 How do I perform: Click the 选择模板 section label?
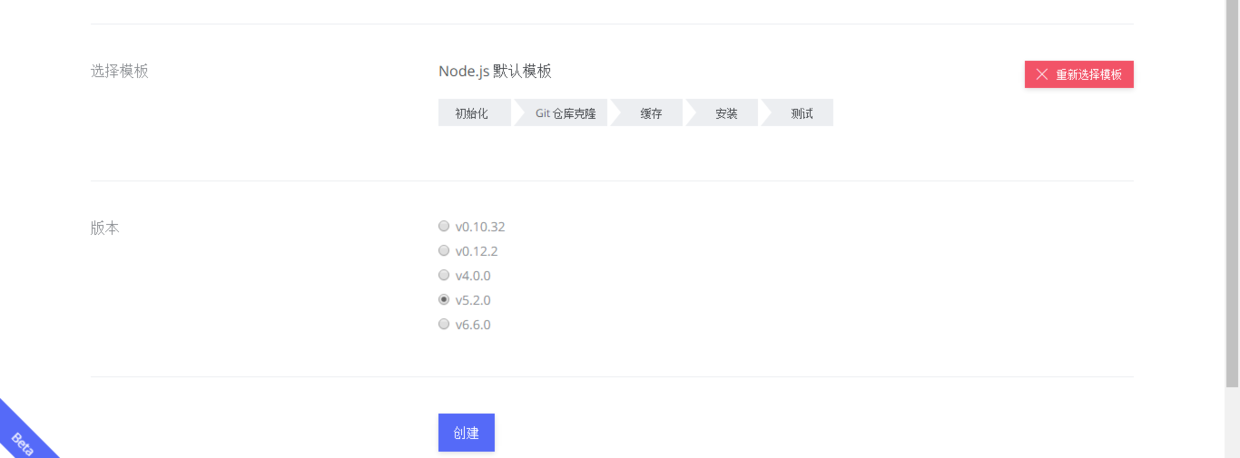point(119,71)
